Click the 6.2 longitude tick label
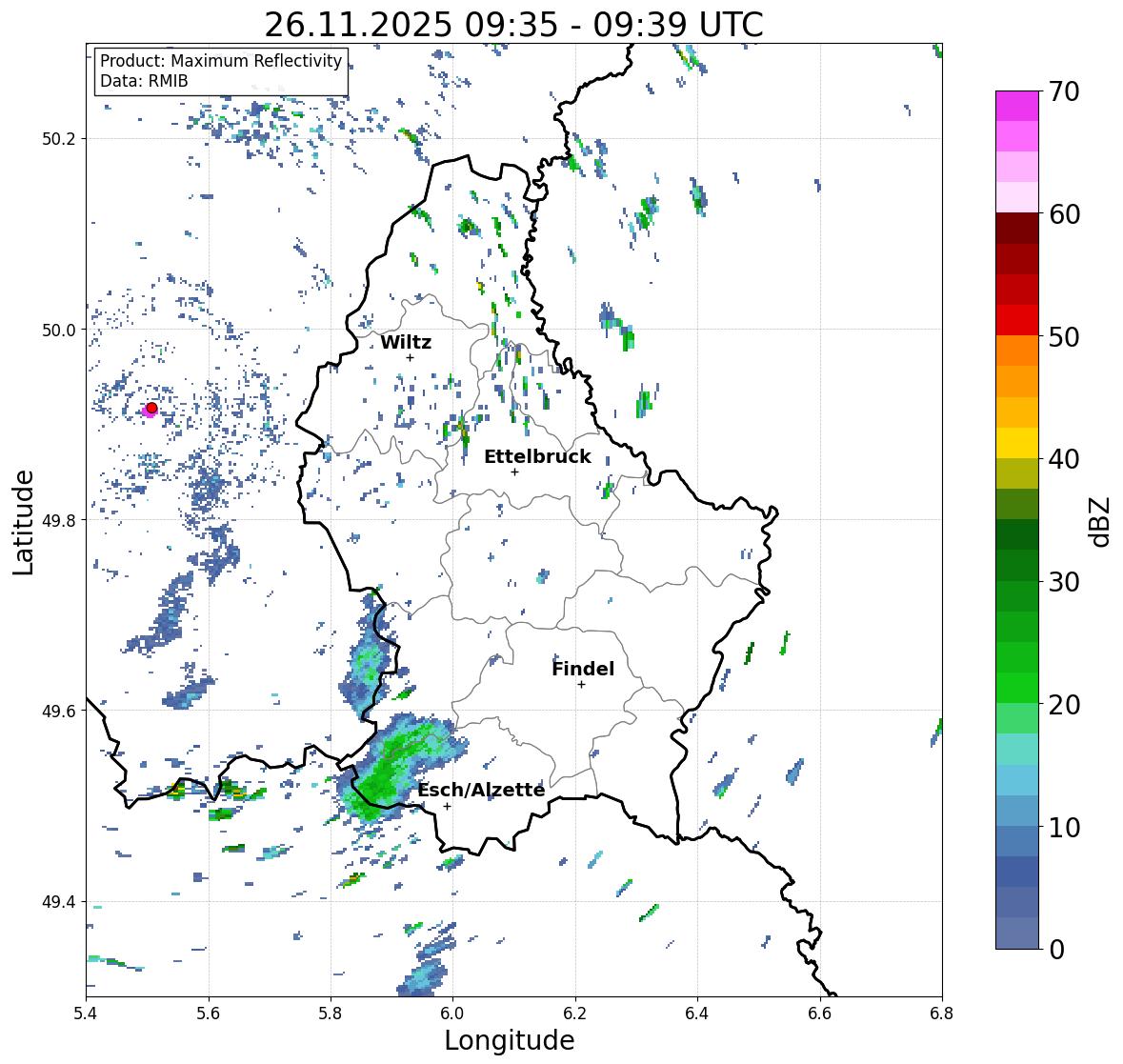 point(575,1014)
